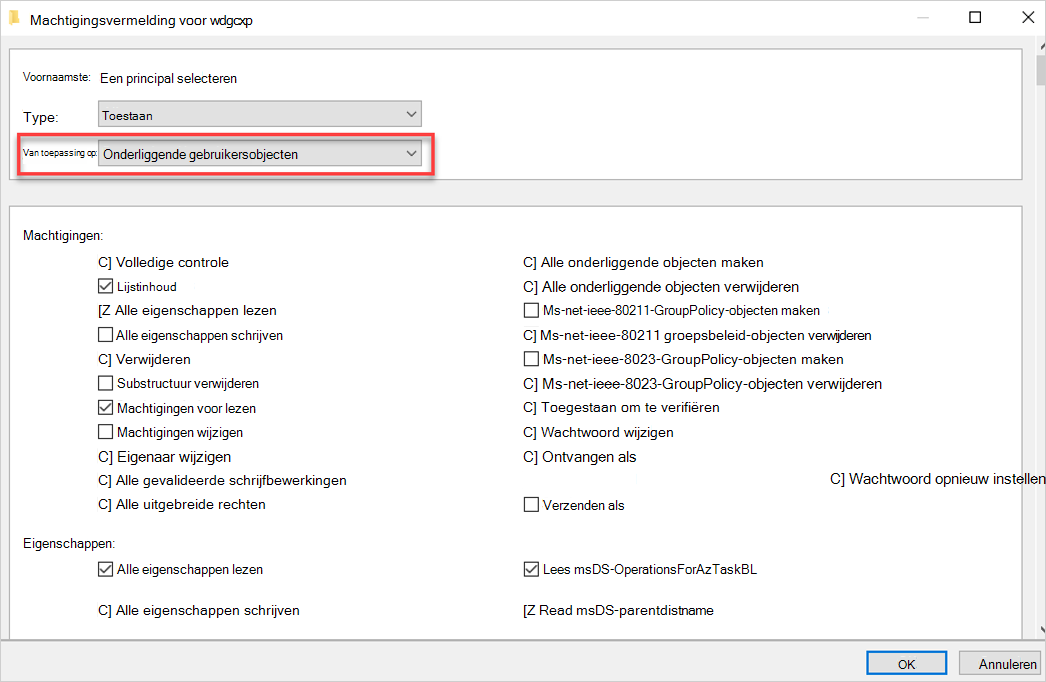Maximize the Machtigingsvermelding window
The height and width of the screenshot is (682, 1046).
pyautogui.click(x=975, y=17)
